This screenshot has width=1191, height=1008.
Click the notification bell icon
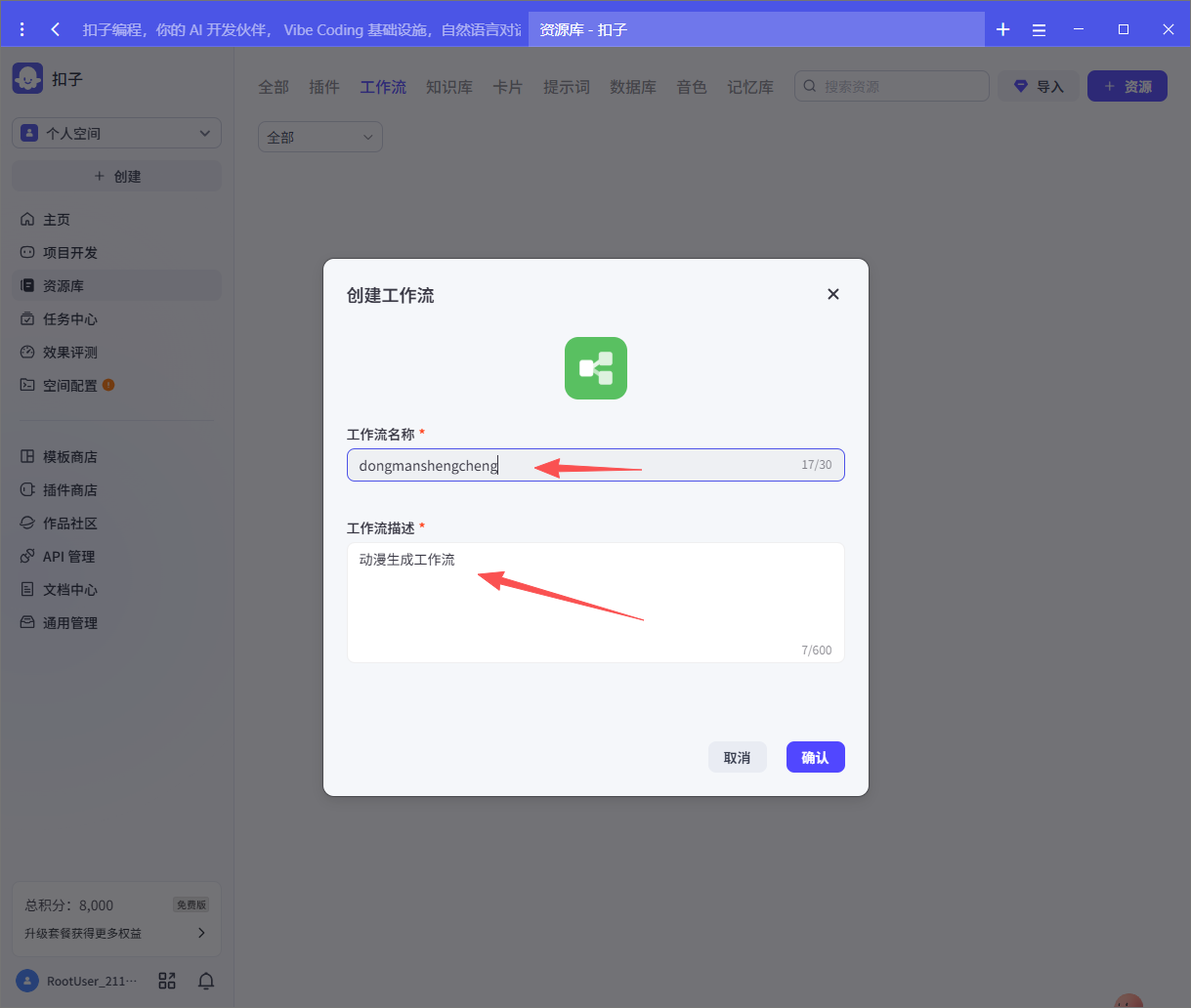[206, 981]
